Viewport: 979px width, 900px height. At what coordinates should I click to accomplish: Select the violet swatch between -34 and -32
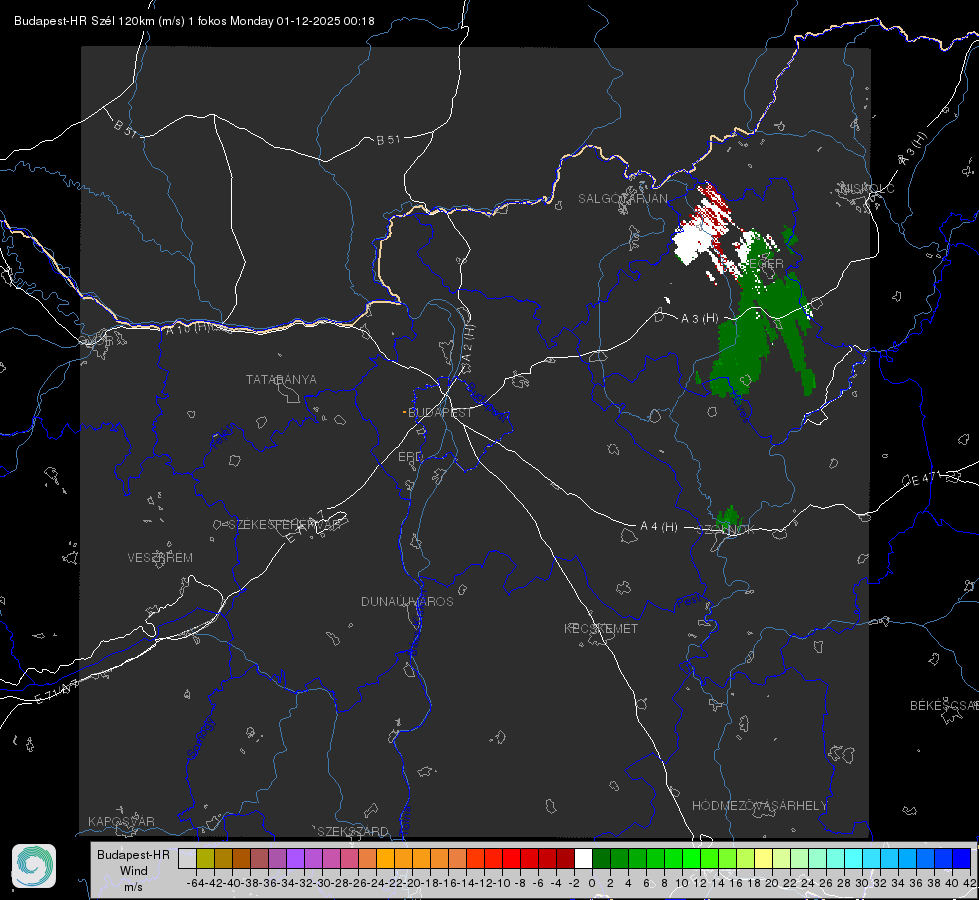295,858
